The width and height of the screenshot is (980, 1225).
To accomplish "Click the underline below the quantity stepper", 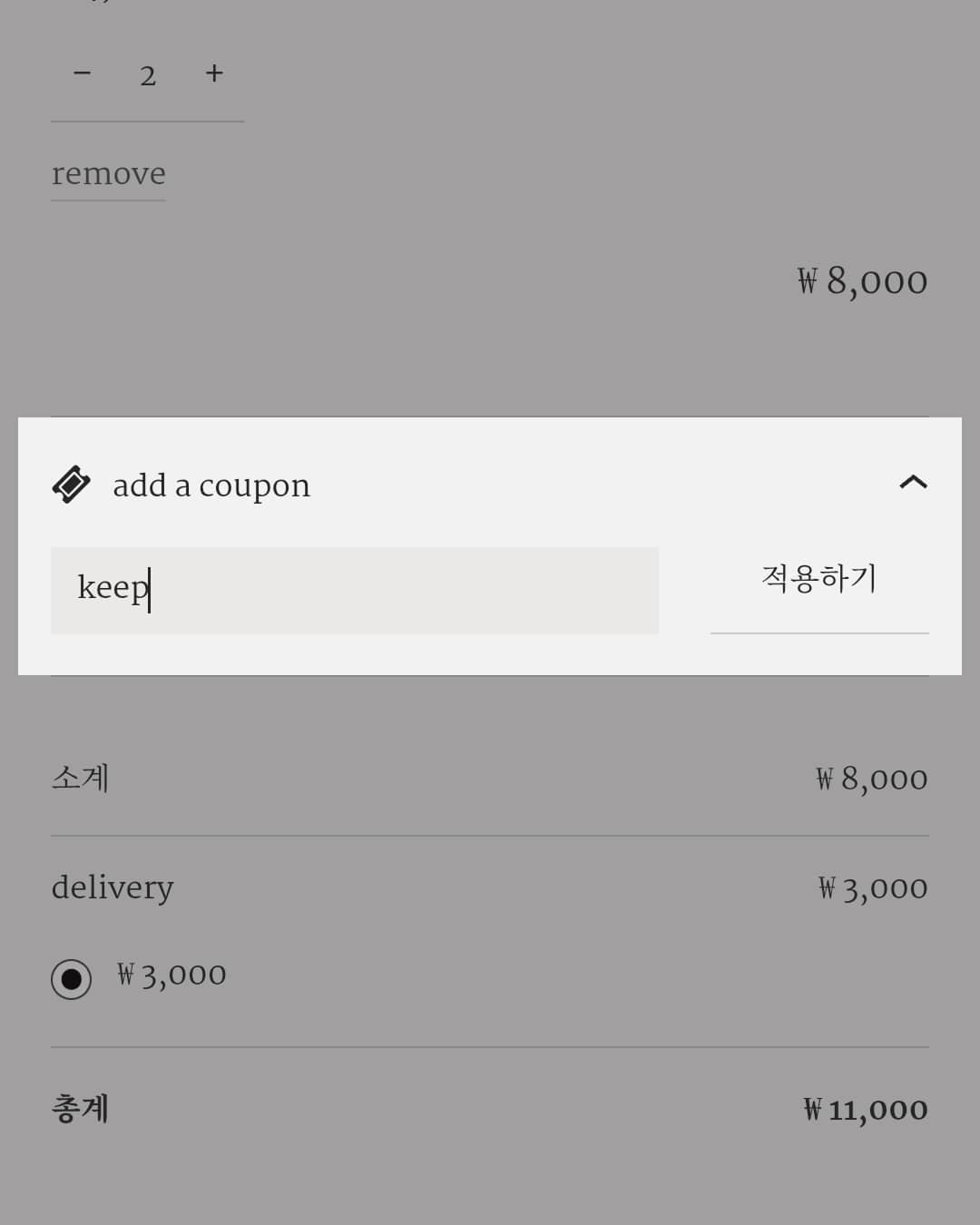I will coord(148,122).
